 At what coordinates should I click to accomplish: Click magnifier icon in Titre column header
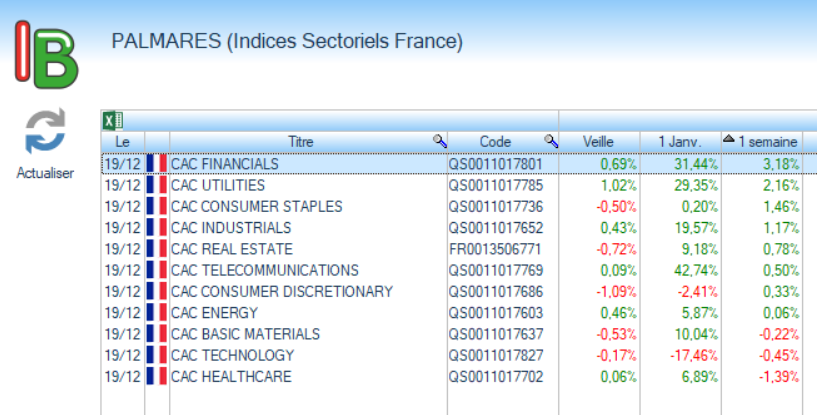coord(439,142)
